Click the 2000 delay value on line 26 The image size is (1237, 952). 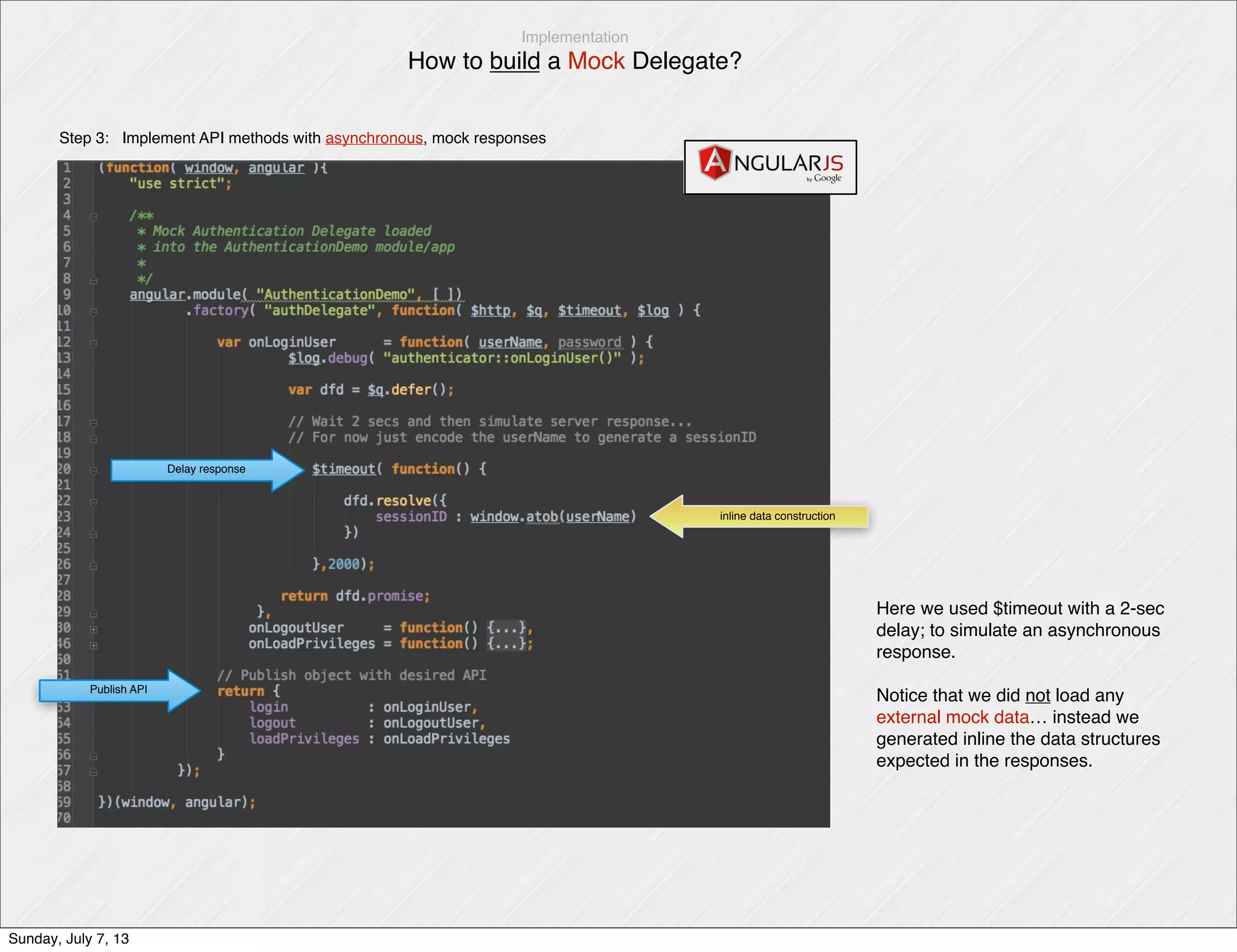tap(344, 564)
